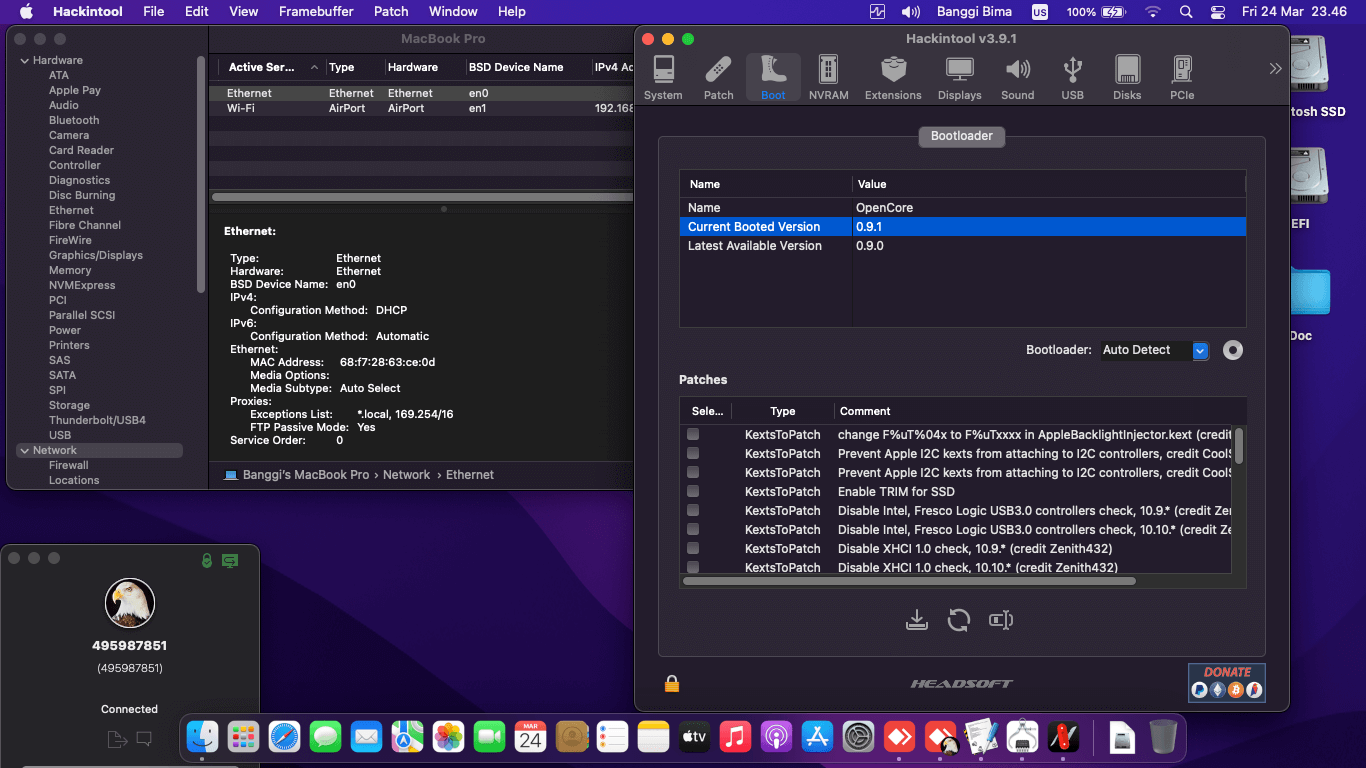
Task: Open Finder from the Dock
Action: click(203, 738)
